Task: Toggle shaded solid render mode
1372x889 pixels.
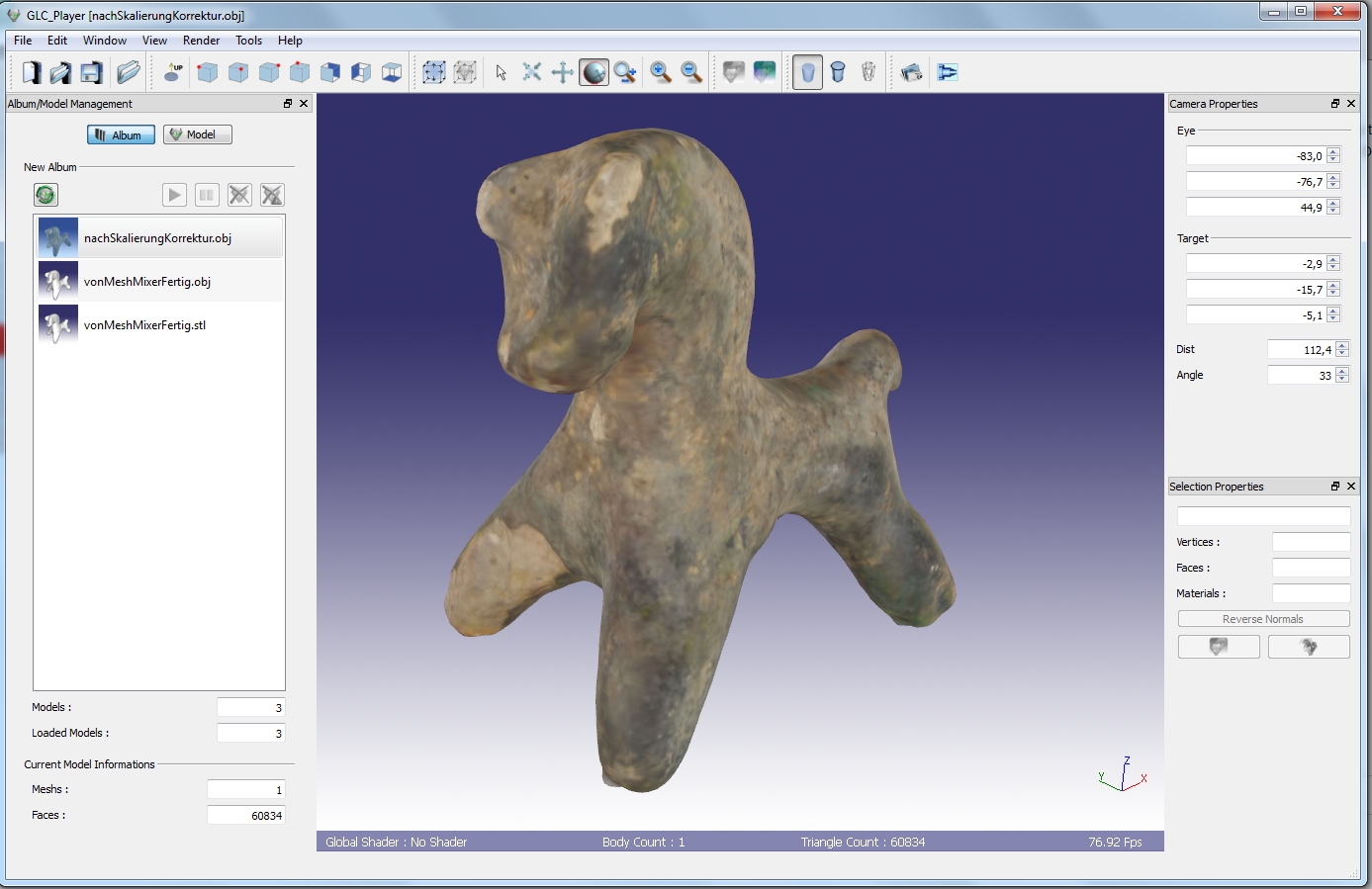Action: point(807,72)
